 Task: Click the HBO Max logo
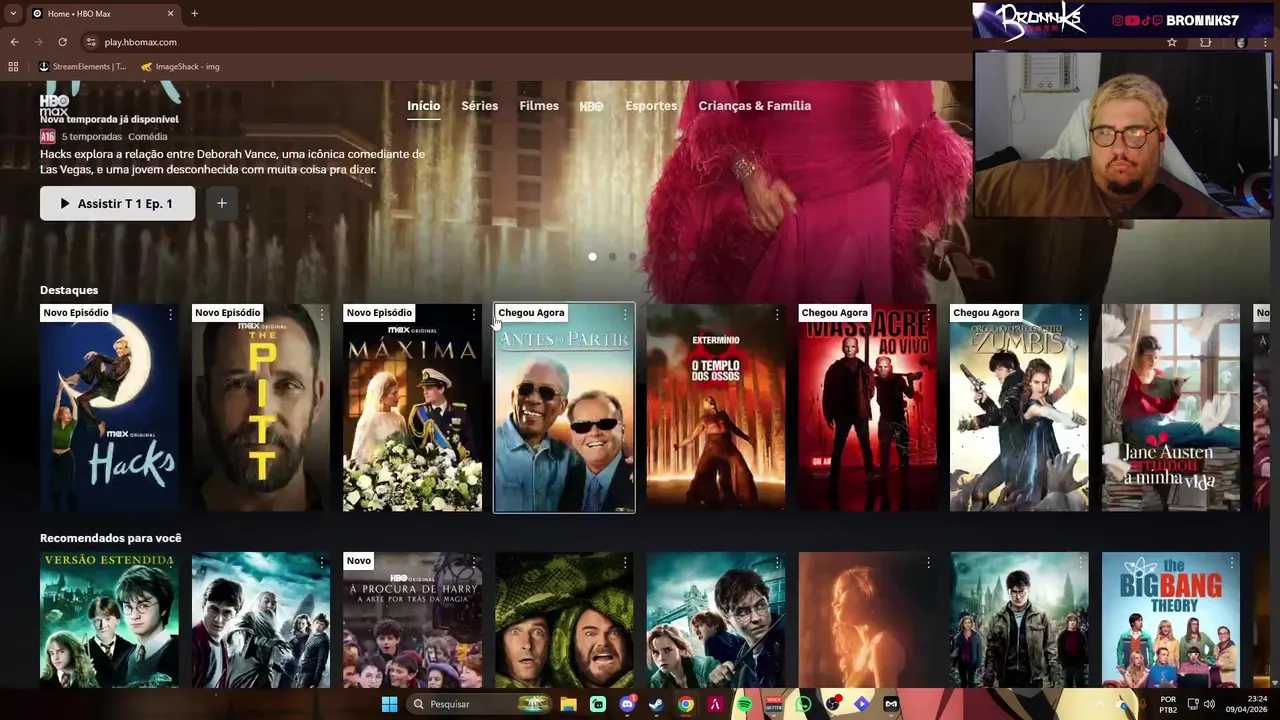[x=54, y=105]
